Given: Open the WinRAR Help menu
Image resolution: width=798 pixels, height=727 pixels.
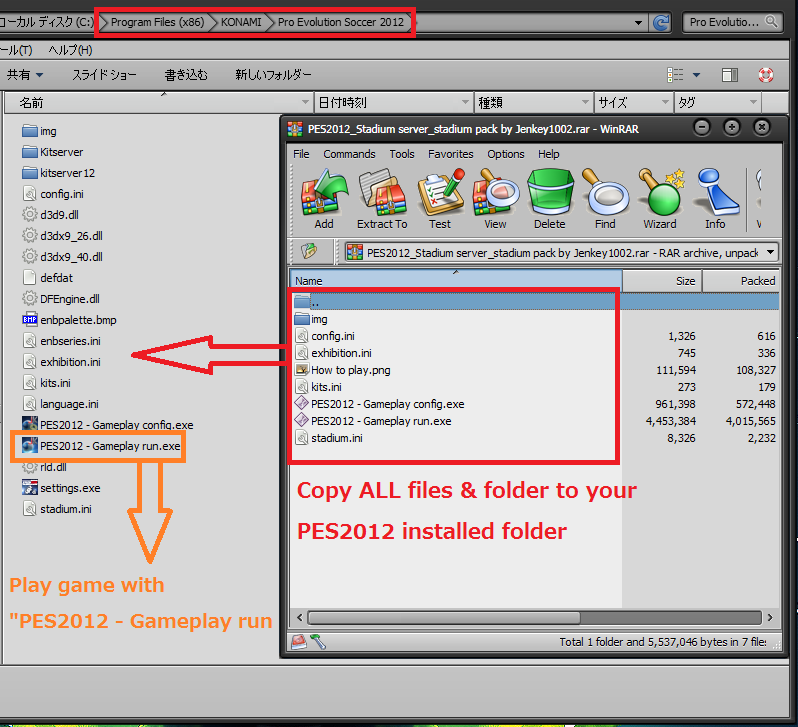Looking at the screenshot, I should point(549,154).
